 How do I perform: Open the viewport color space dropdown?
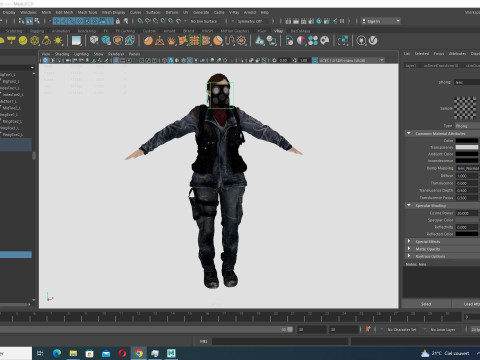(x=352, y=60)
